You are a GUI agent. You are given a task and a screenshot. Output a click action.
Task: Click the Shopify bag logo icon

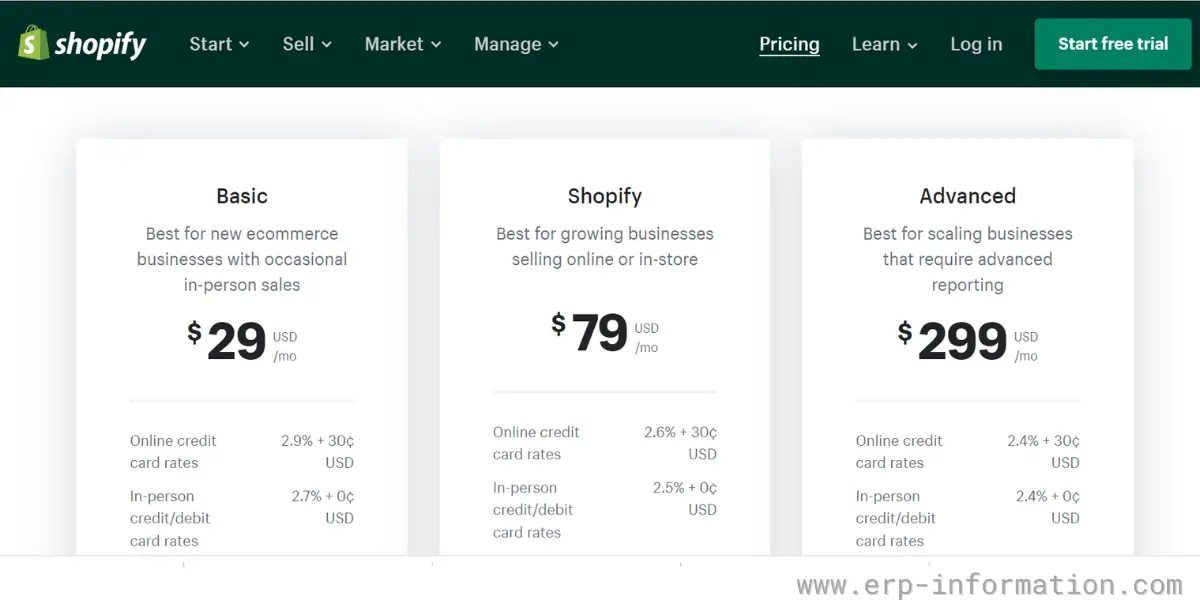pyautogui.click(x=33, y=43)
